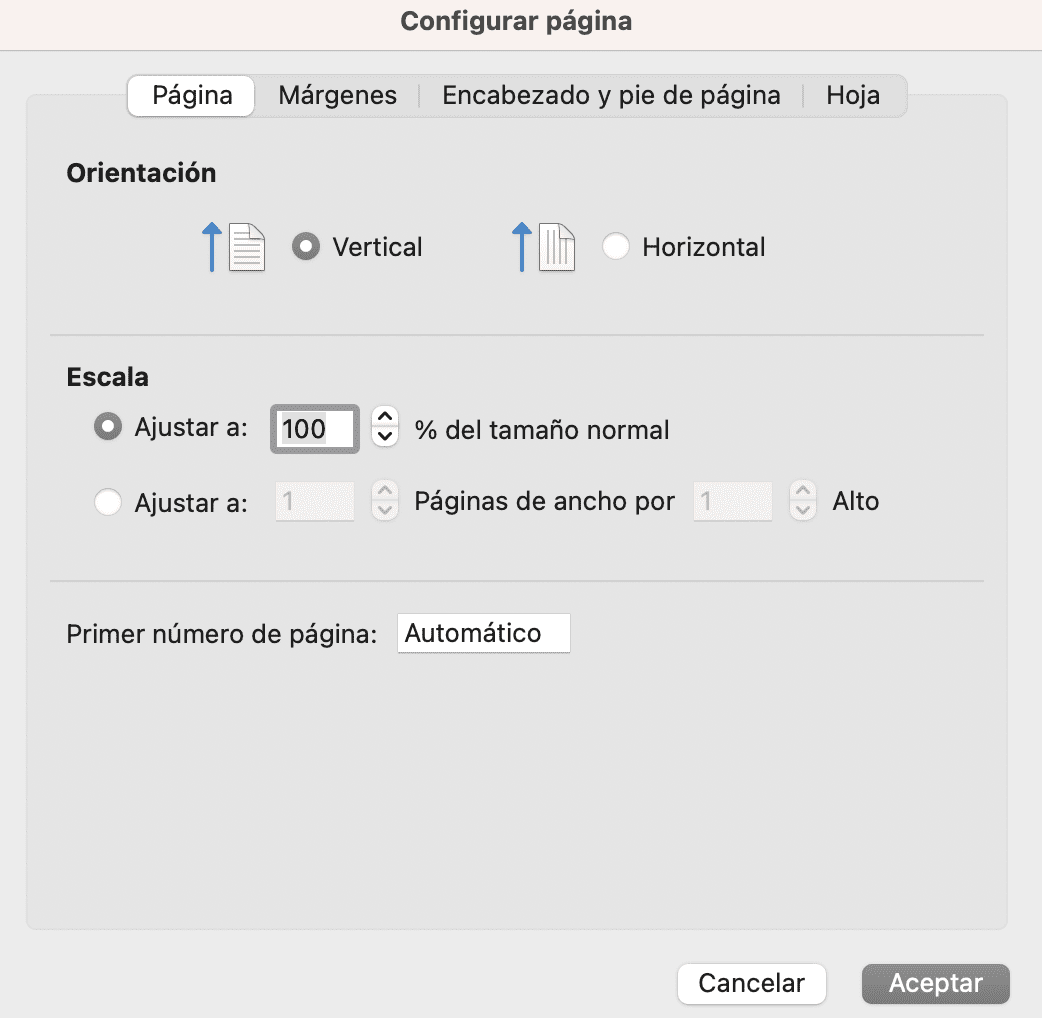
Task: Click the stepper beside the Alto field
Action: point(801,501)
